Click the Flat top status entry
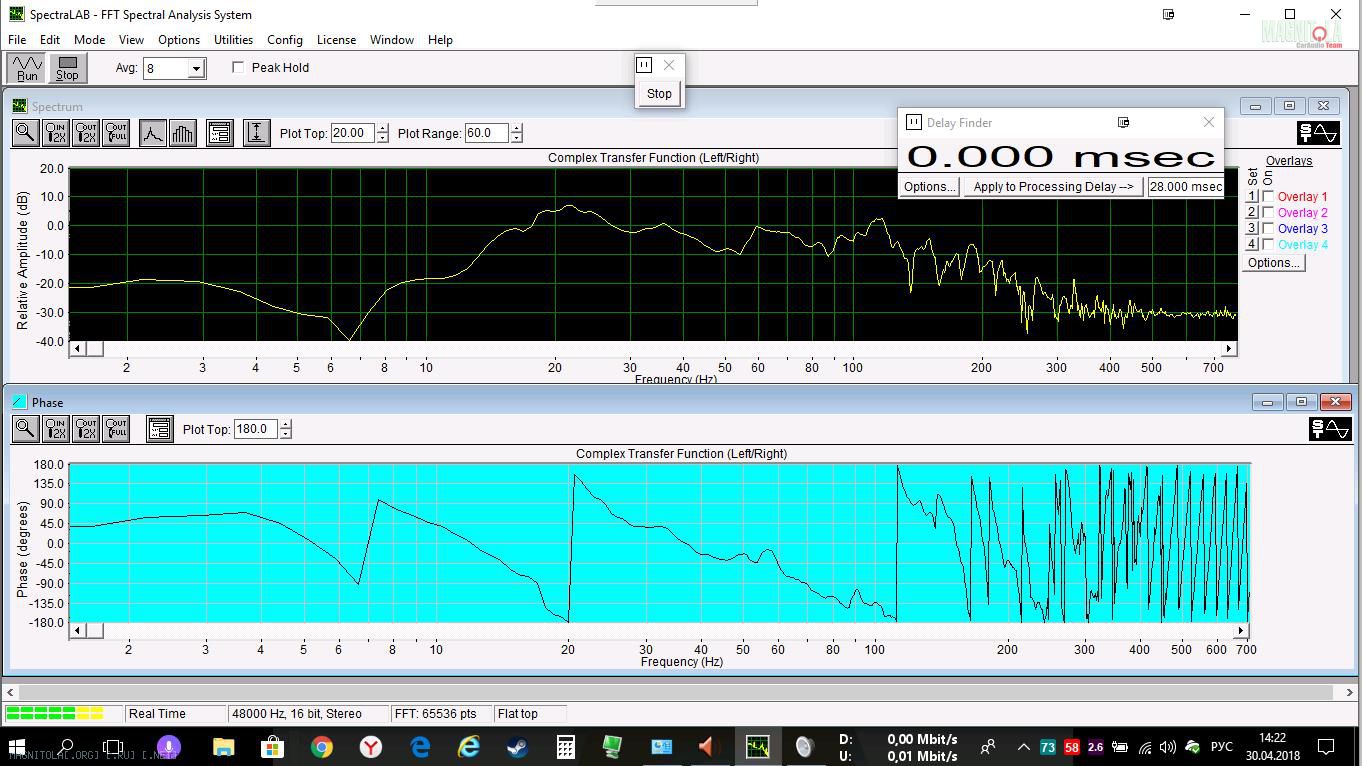Viewport: 1362px width, 766px height. [530, 714]
